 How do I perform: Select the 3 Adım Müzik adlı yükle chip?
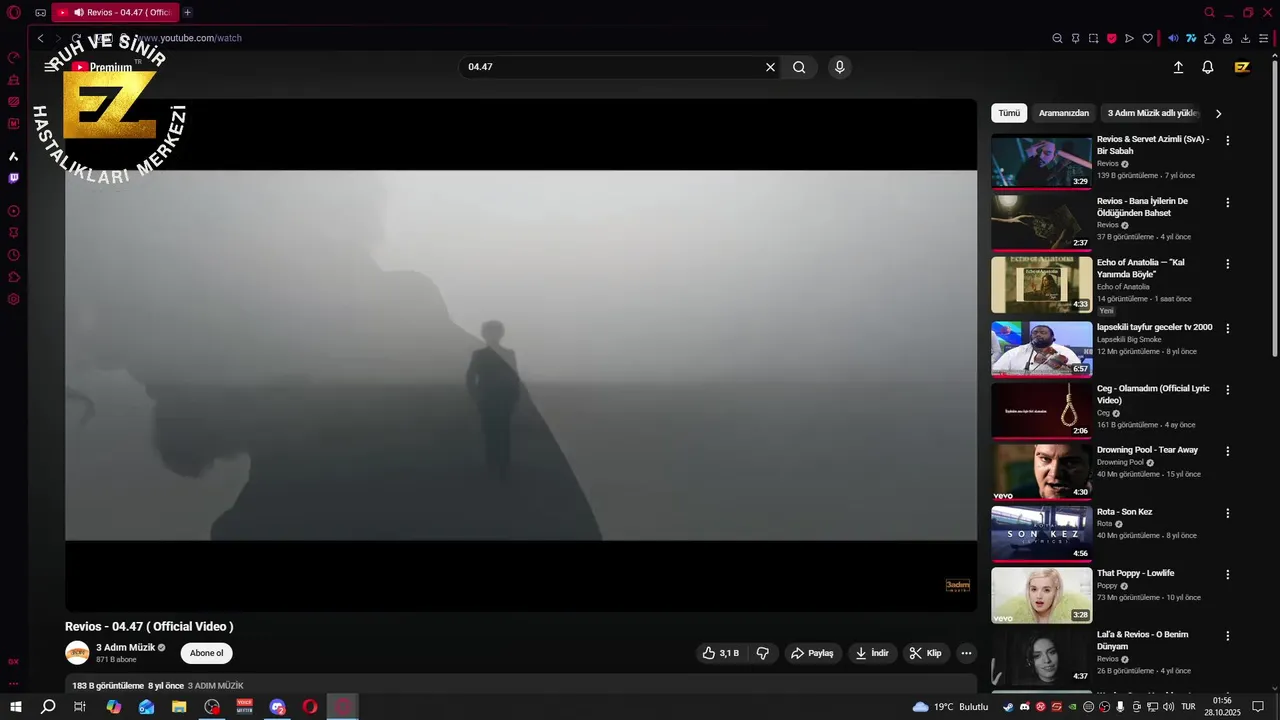click(1152, 113)
